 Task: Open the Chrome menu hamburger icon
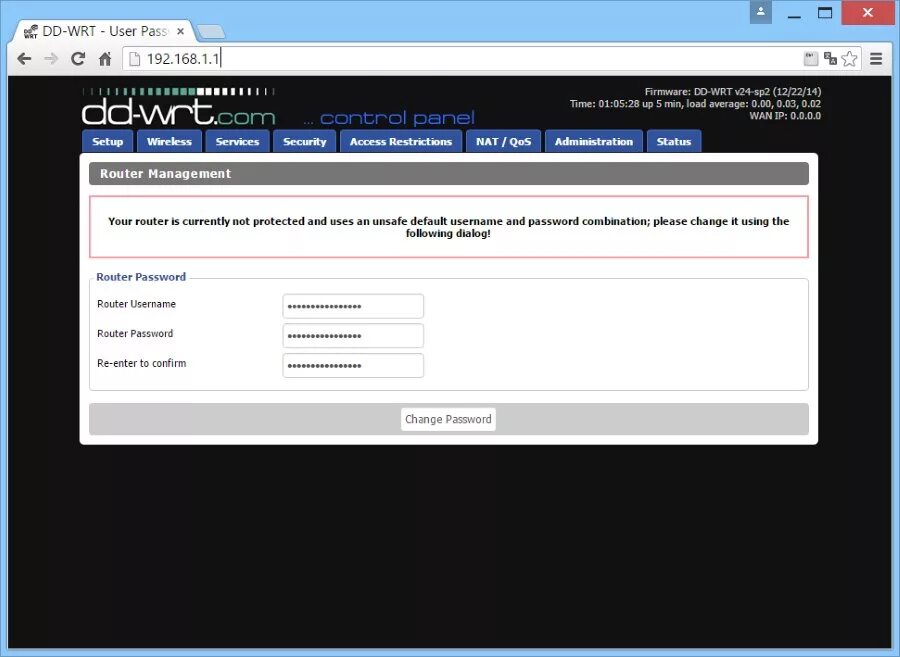pos(877,58)
